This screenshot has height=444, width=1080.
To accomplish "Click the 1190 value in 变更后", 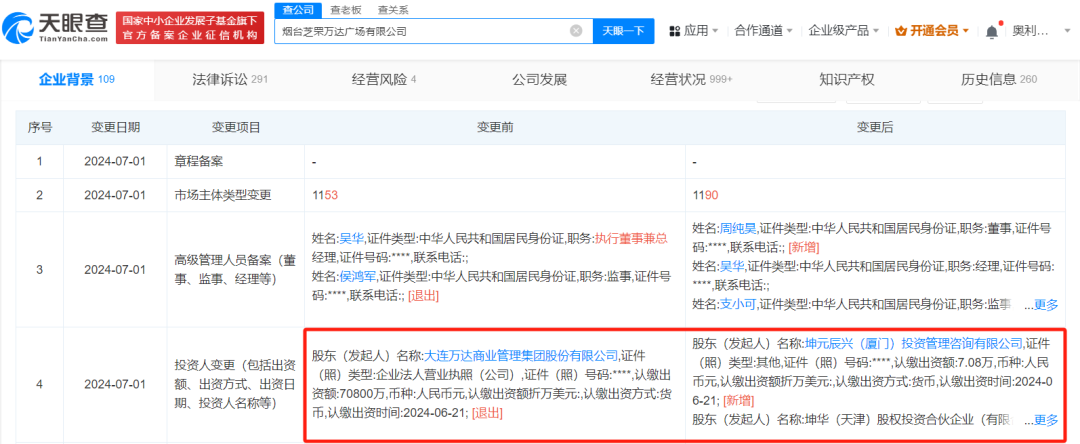I will pyautogui.click(x=706, y=195).
